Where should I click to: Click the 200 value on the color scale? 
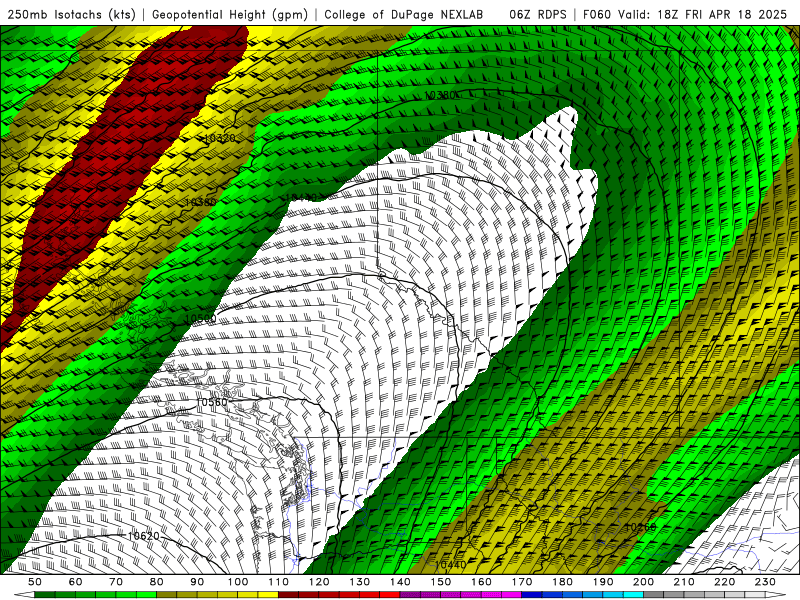[x=644, y=582]
